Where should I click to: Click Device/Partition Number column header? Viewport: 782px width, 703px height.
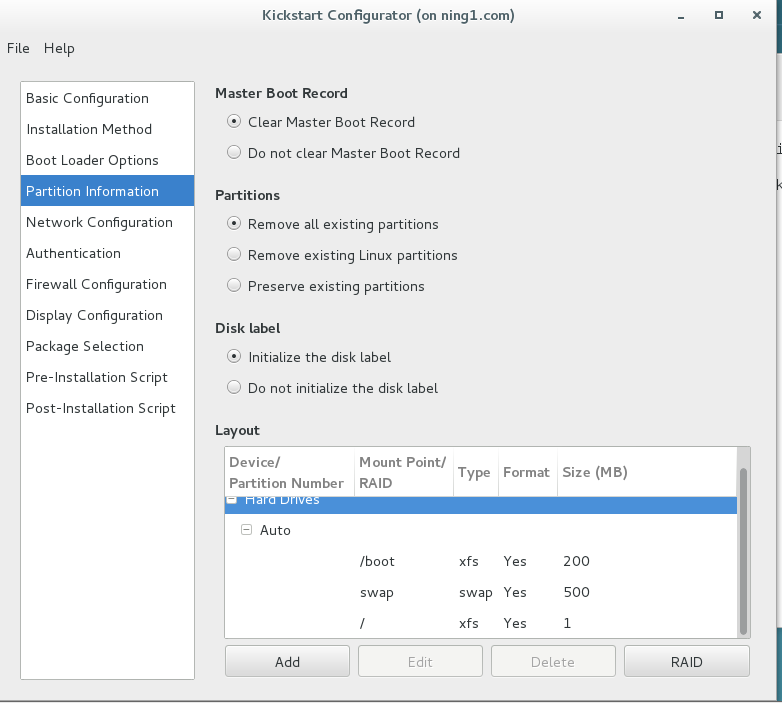click(x=290, y=472)
